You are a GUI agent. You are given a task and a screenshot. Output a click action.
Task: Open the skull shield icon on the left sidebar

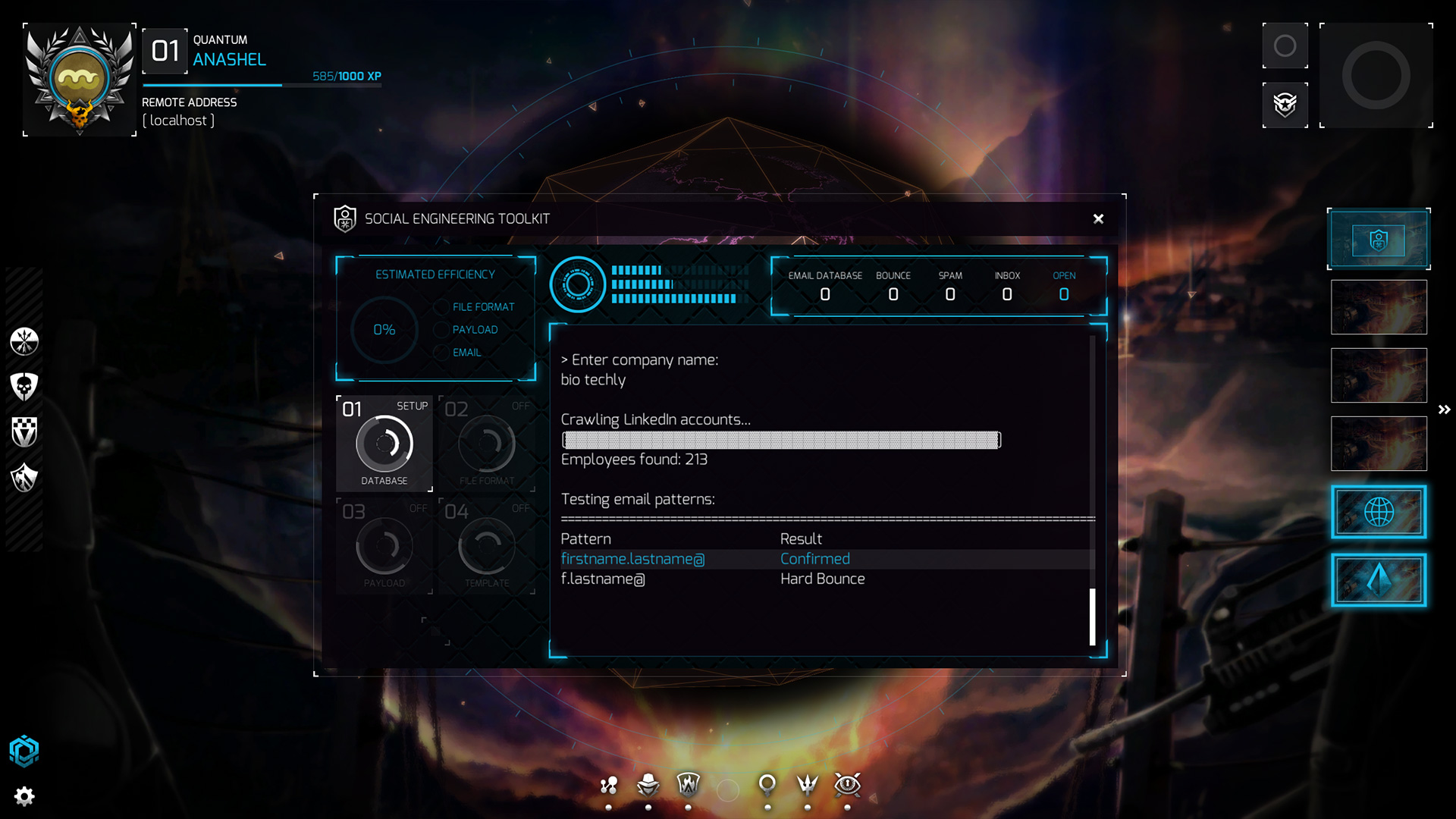point(24,388)
